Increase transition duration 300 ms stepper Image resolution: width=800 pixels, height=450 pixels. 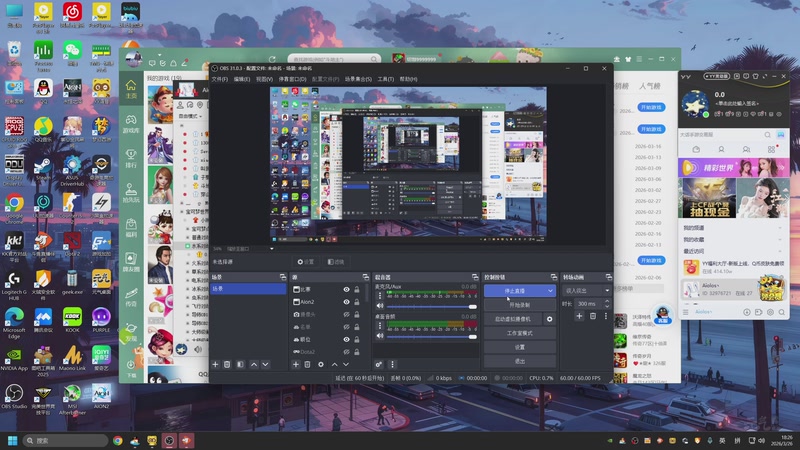pos(607,302)
